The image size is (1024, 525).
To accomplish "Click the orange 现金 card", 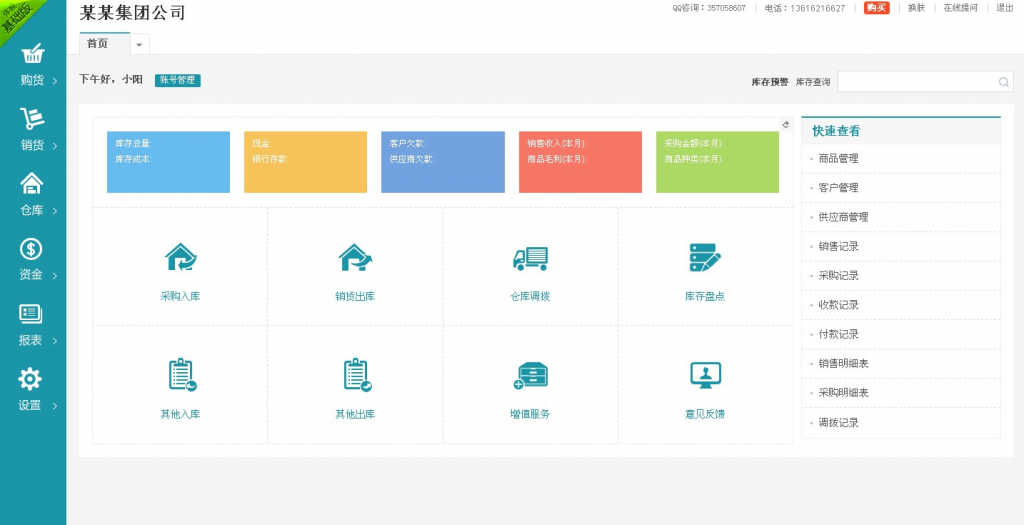I will [306, 162].
